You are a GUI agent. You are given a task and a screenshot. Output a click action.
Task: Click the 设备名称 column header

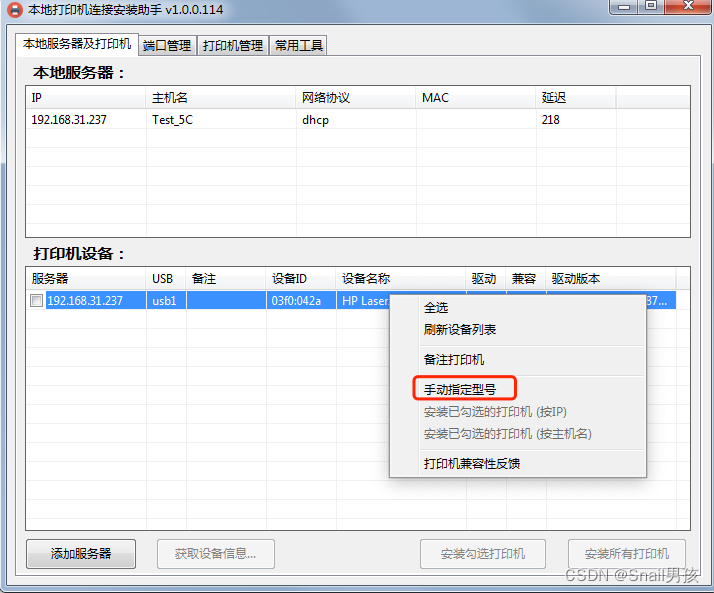coord(401,279)
